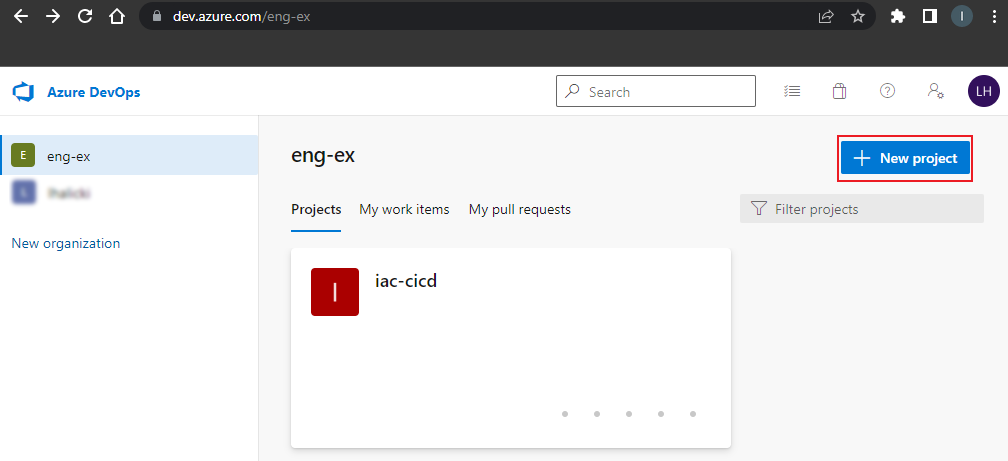Share this page via address bar icon
The image size is (1008, 461).
[x=826, y=17]
